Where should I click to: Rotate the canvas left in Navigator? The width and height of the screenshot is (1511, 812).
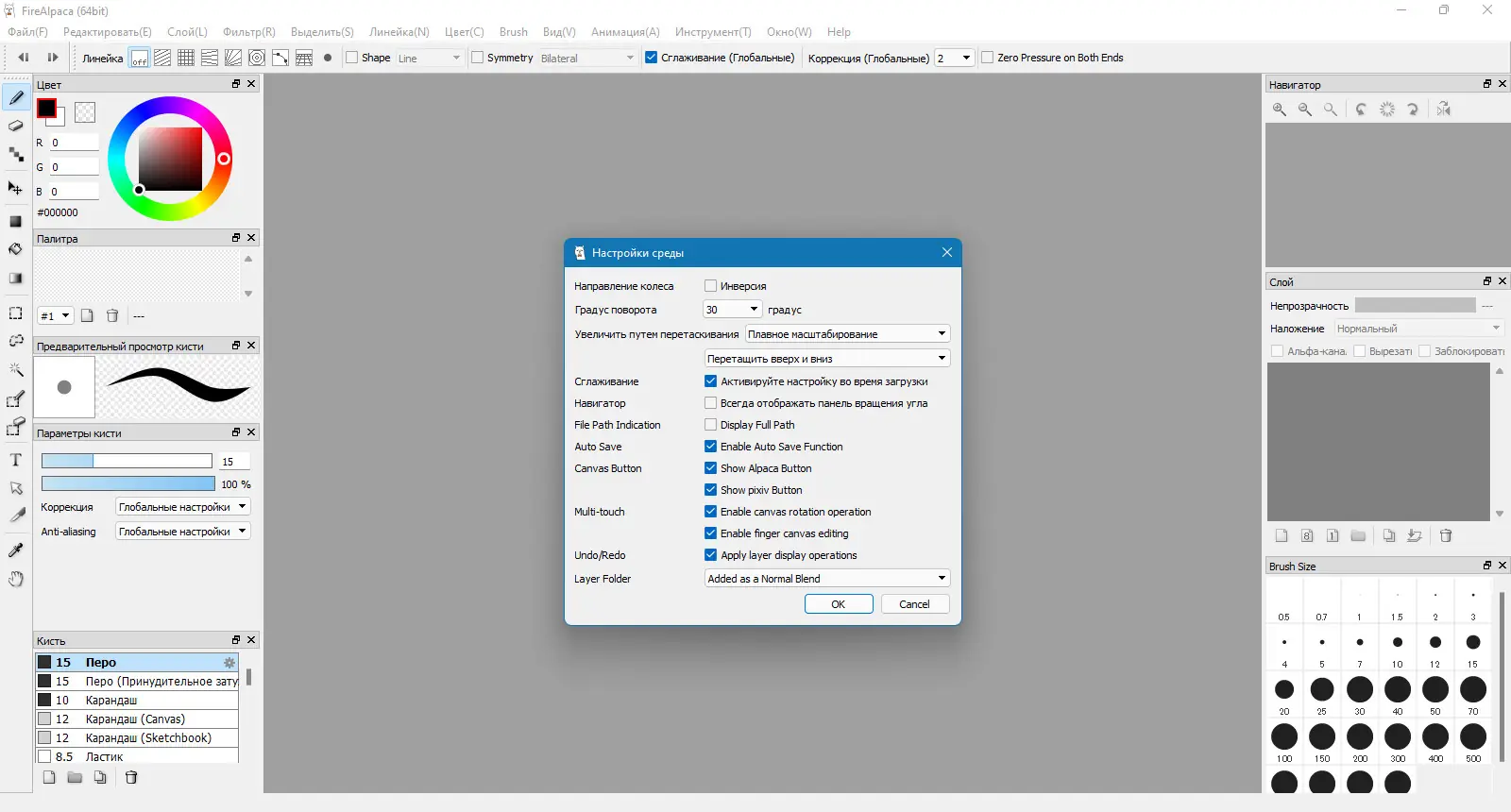[1361, 110]
